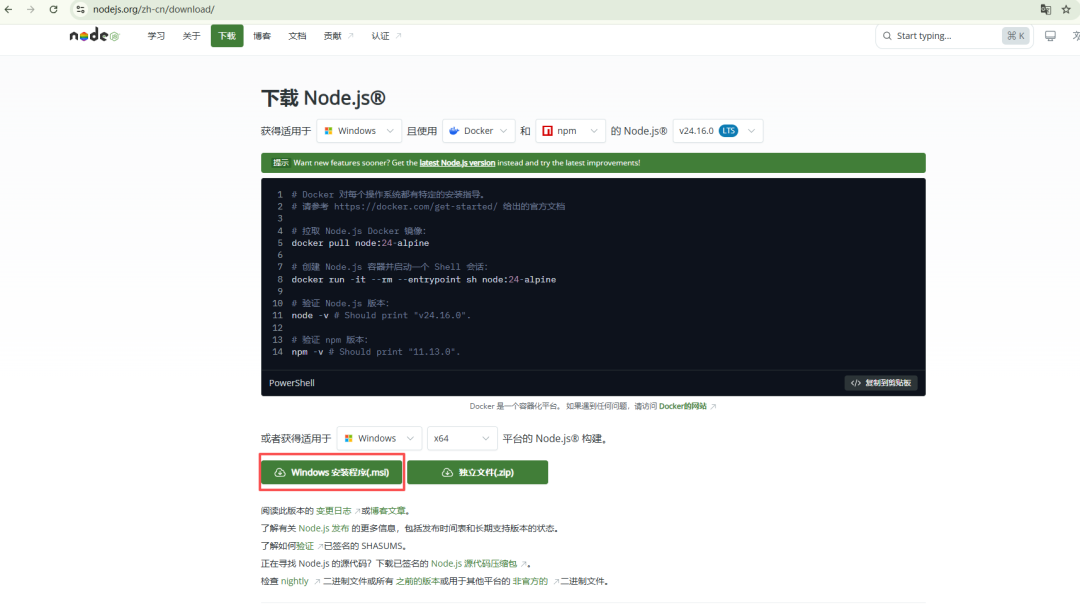Go to the 文档 nav item

(297, 36)
